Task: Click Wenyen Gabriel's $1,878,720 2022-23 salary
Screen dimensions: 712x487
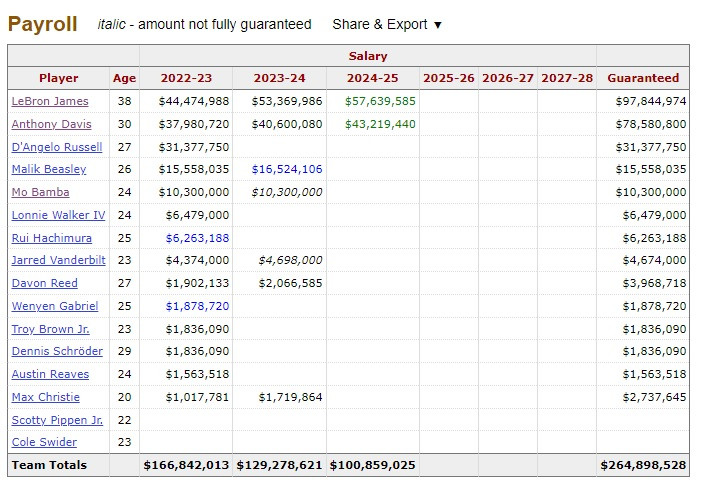Action: pyautogui.click(x=197, y=306)
